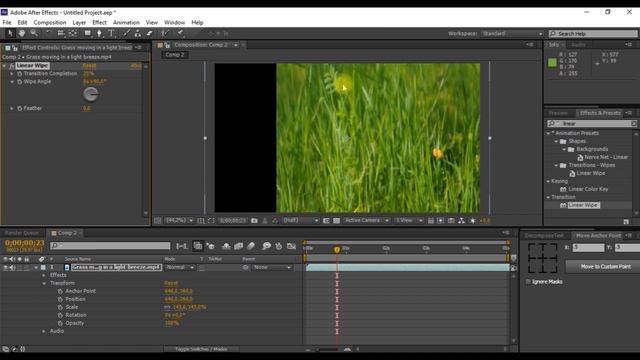Select the Rectangle shape tool
This screenshot has width=640, height=360.
coord(87,33)
